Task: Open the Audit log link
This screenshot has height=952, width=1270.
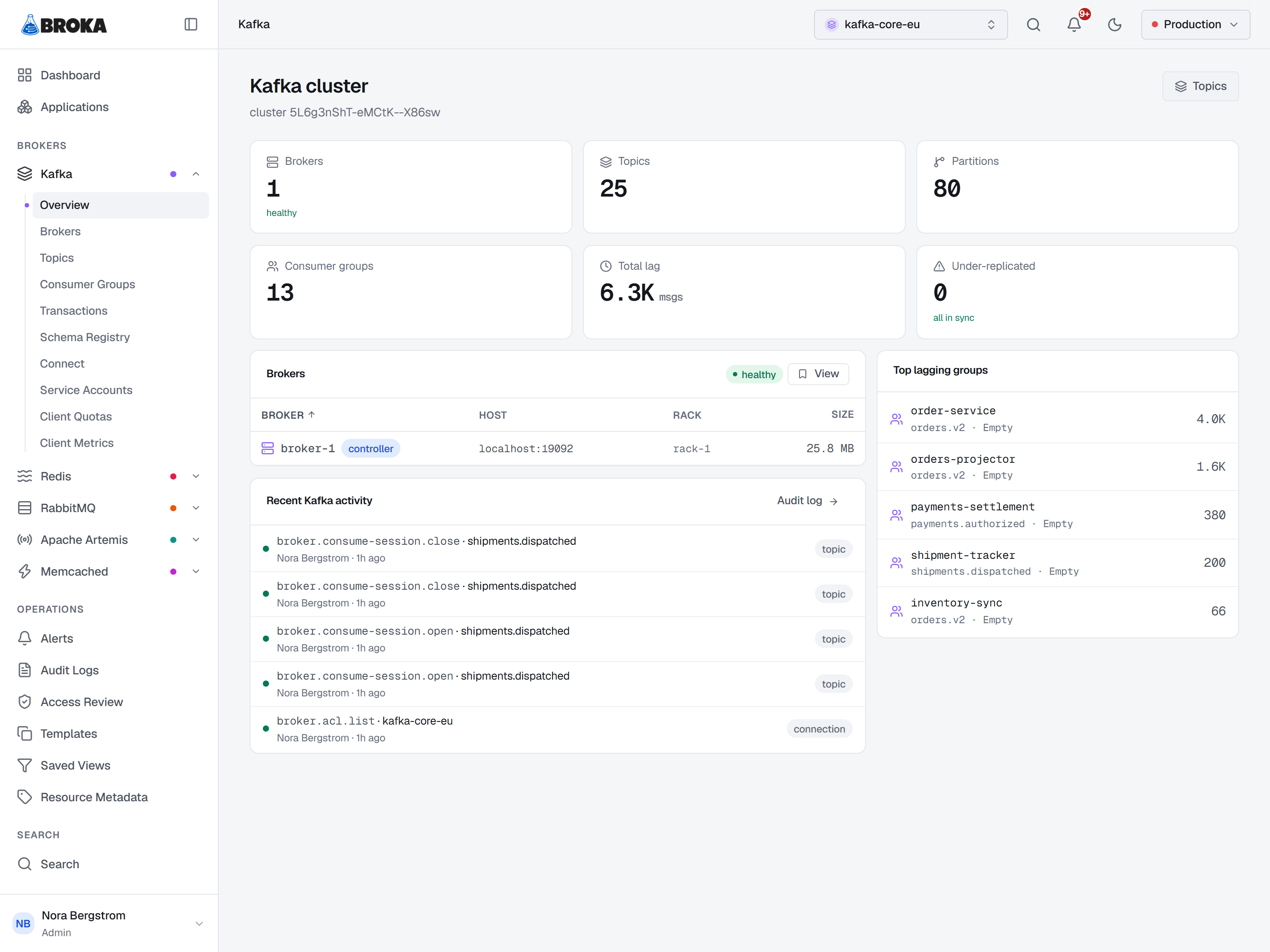Action: (807, 500)
